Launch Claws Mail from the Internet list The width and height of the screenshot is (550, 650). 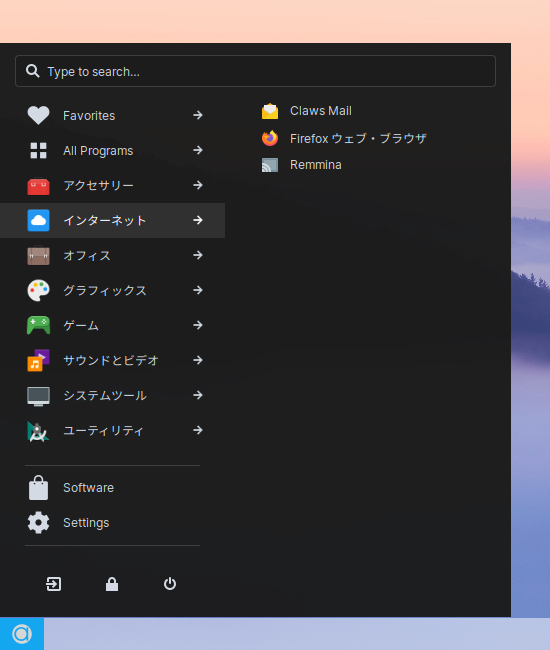[x=307, y=111]
